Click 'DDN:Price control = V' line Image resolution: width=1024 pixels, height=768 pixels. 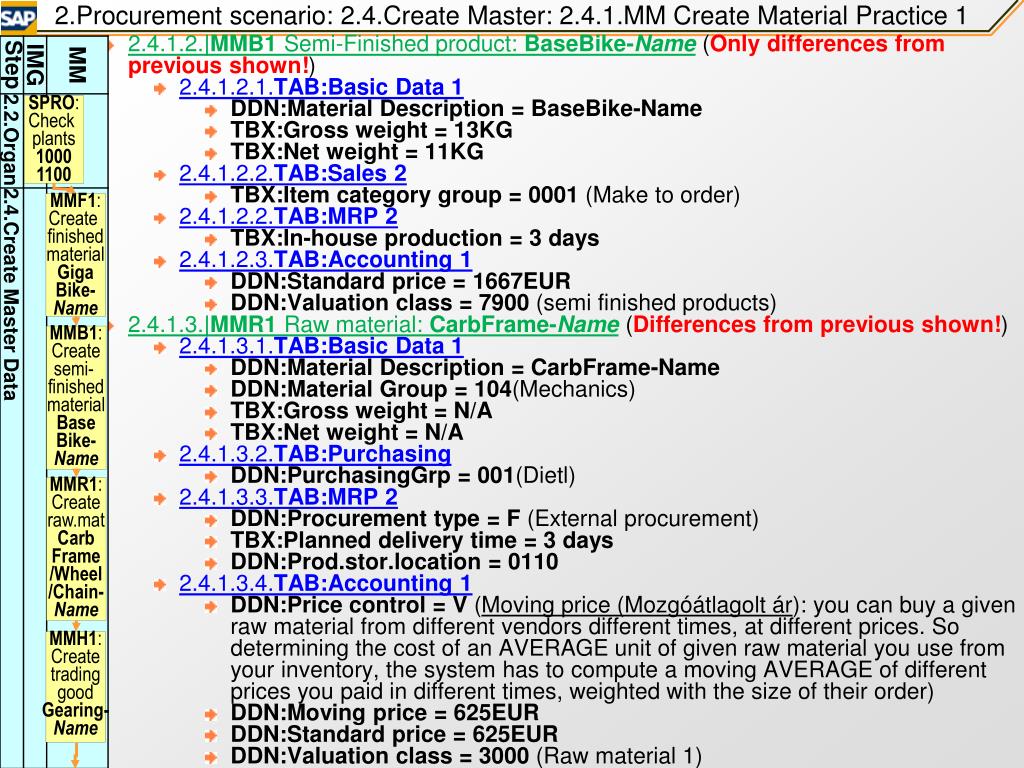(349, 605)
